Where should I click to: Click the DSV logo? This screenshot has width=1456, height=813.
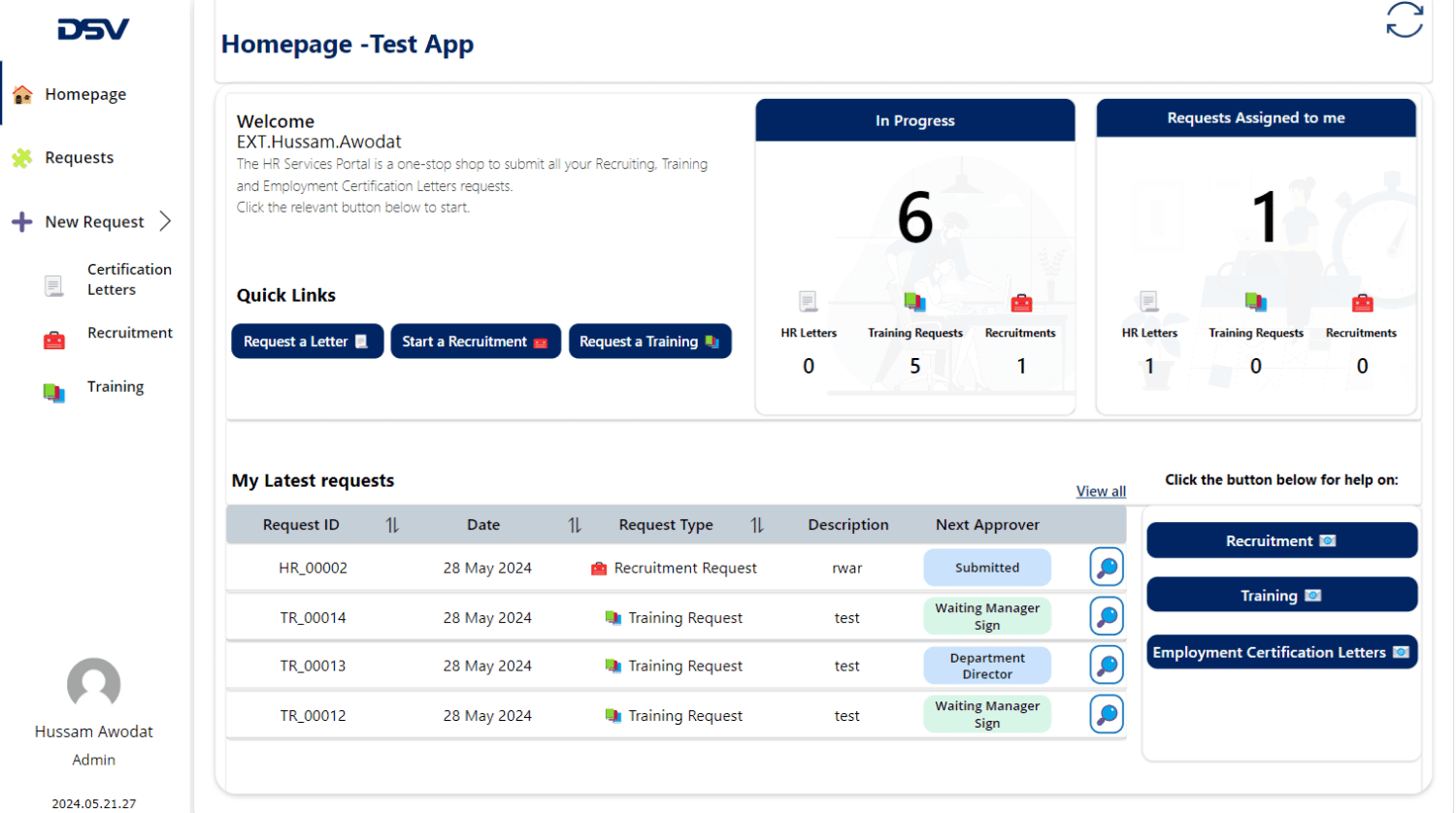(93, 30)
